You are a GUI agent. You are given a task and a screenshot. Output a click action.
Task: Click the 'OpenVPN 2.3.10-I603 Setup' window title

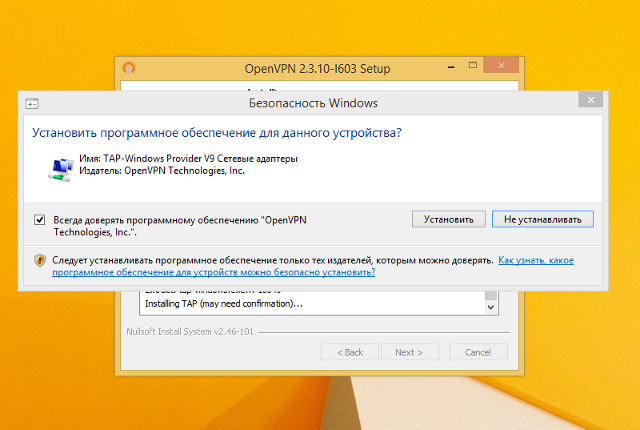pyautogui.click(x=317, y=69)
